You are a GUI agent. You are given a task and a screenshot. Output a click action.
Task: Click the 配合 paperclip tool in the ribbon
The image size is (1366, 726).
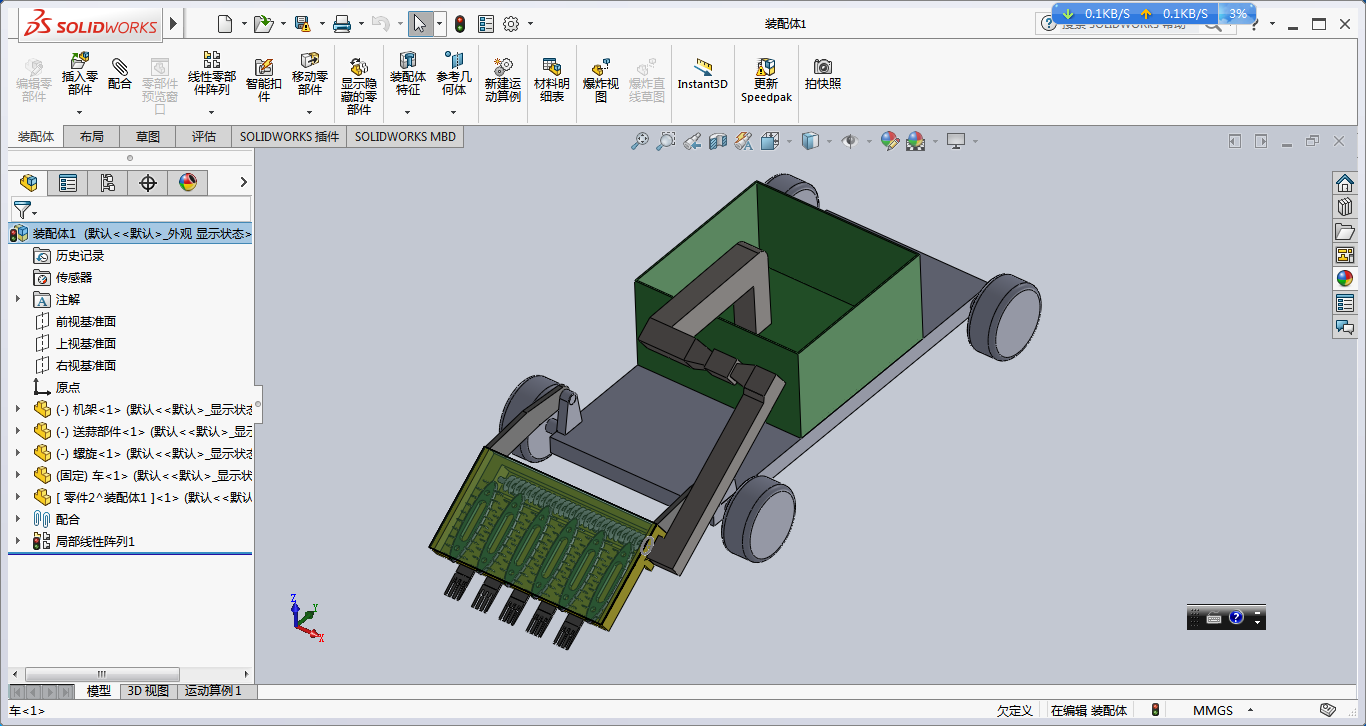point(120,73)
